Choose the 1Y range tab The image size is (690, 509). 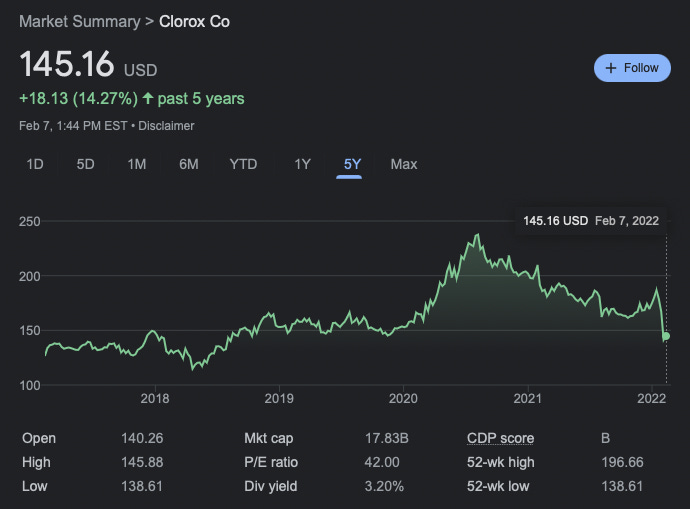coord(302,164)
